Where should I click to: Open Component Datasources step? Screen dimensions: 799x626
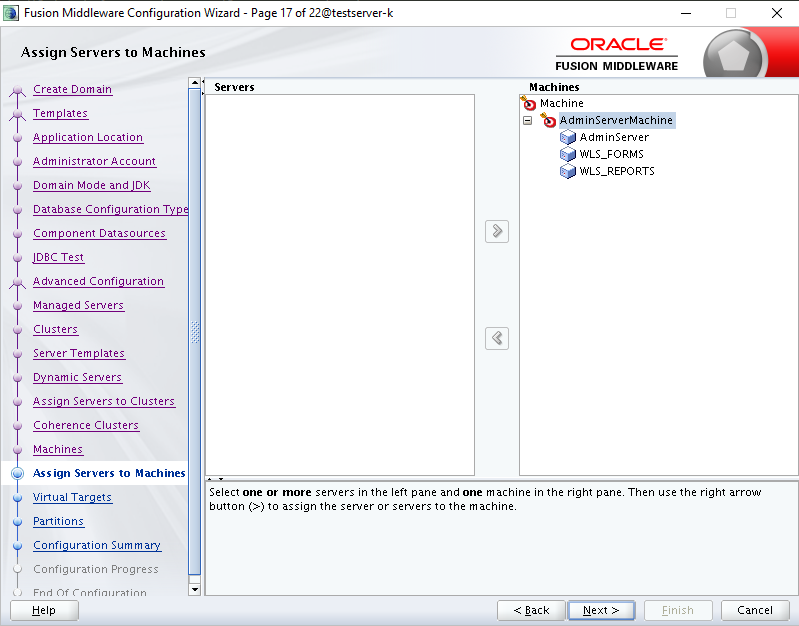(x=99, y=233)
